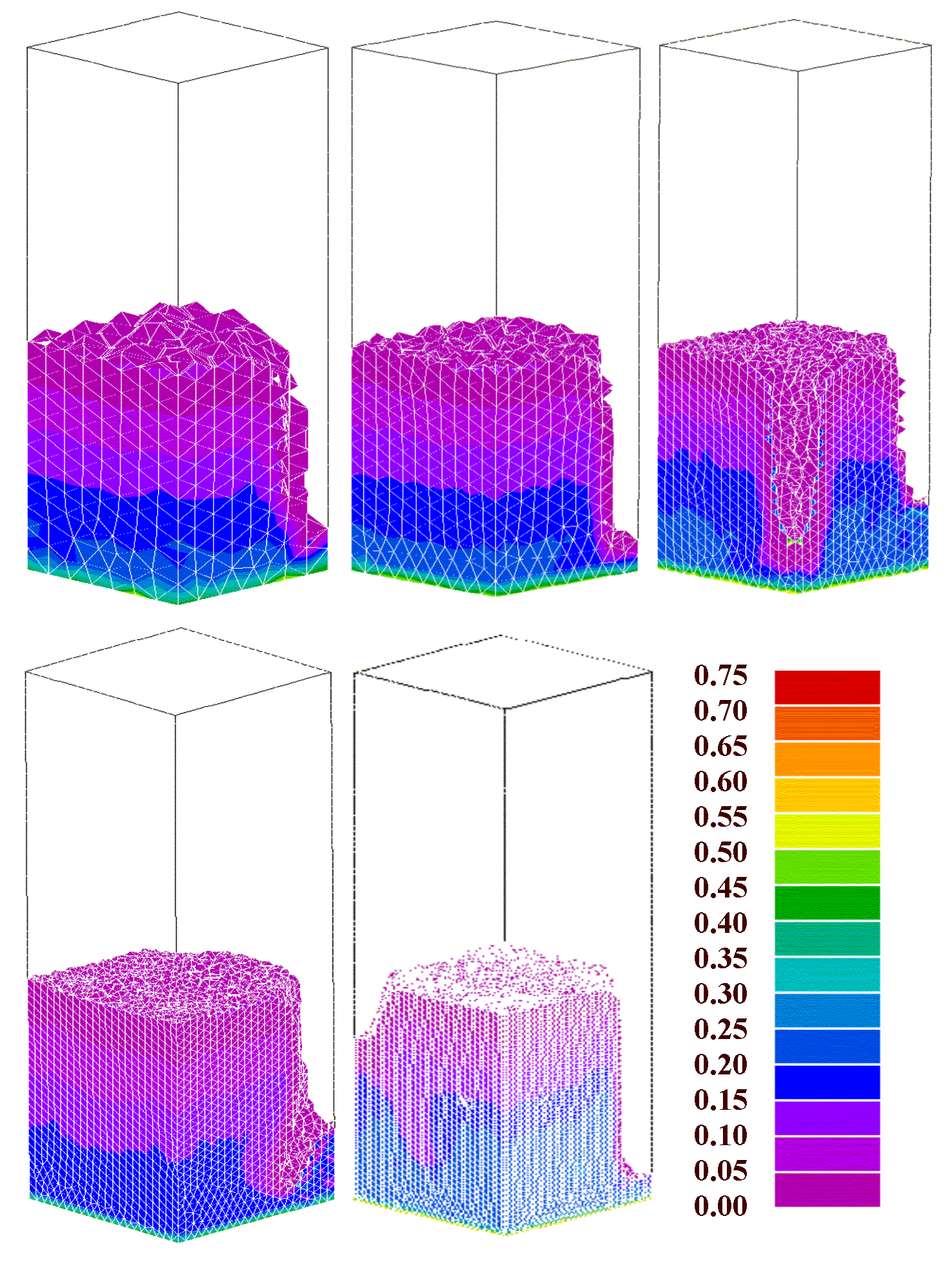952x1261 pixels.
Task: Click the 0.15 scale value
Action: 720,1100
